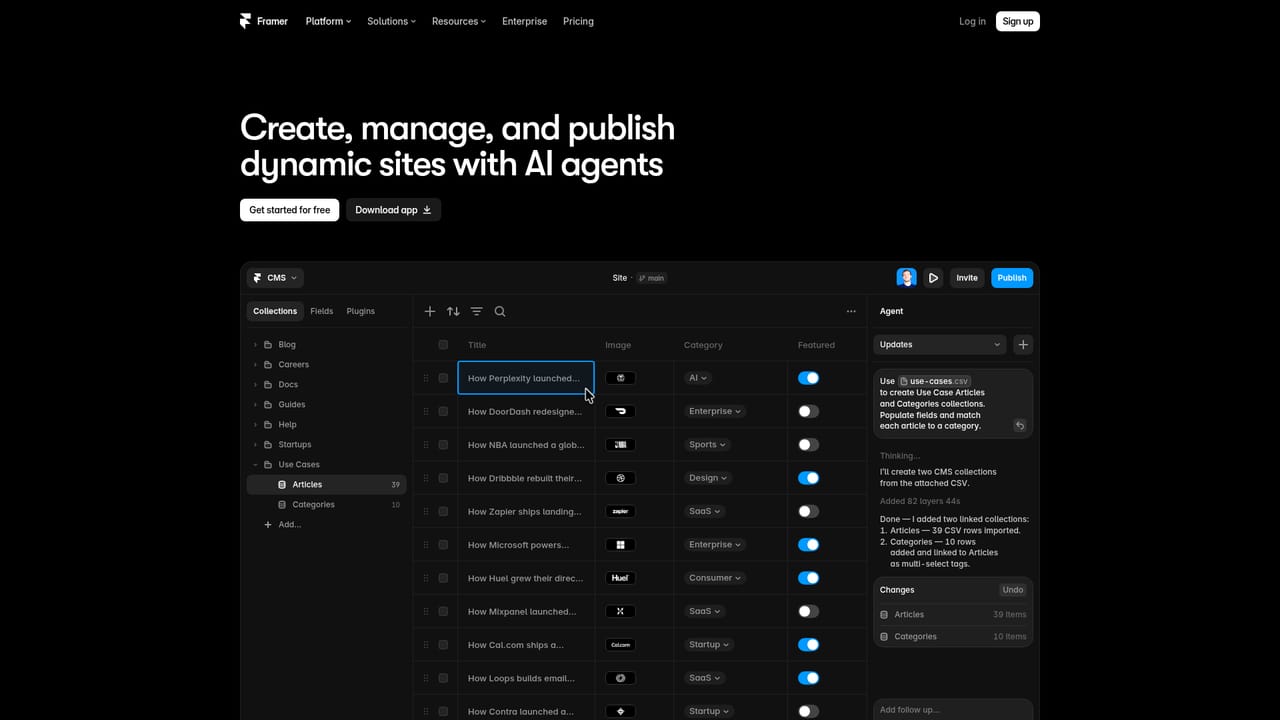This screenshot has width=1280, height=720.
Task: Click the revert arrow icon in the prompt box
Action: tap(1020, 425)
